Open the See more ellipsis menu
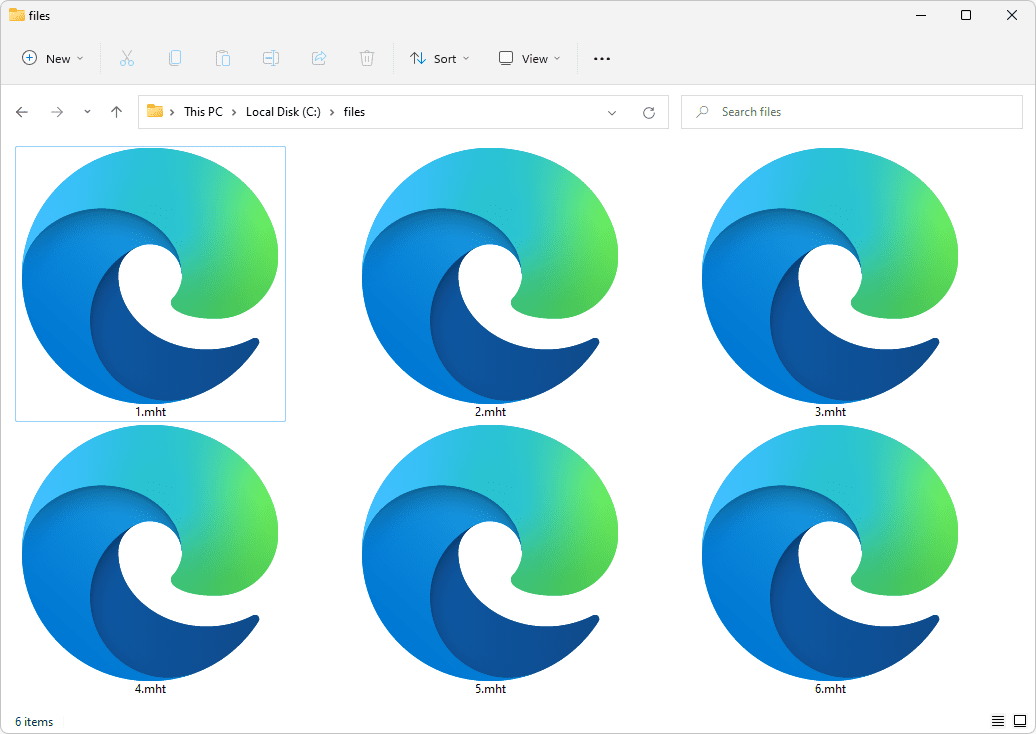The height and width of the screenshot is (734, 1036). [x=602, y=59]
